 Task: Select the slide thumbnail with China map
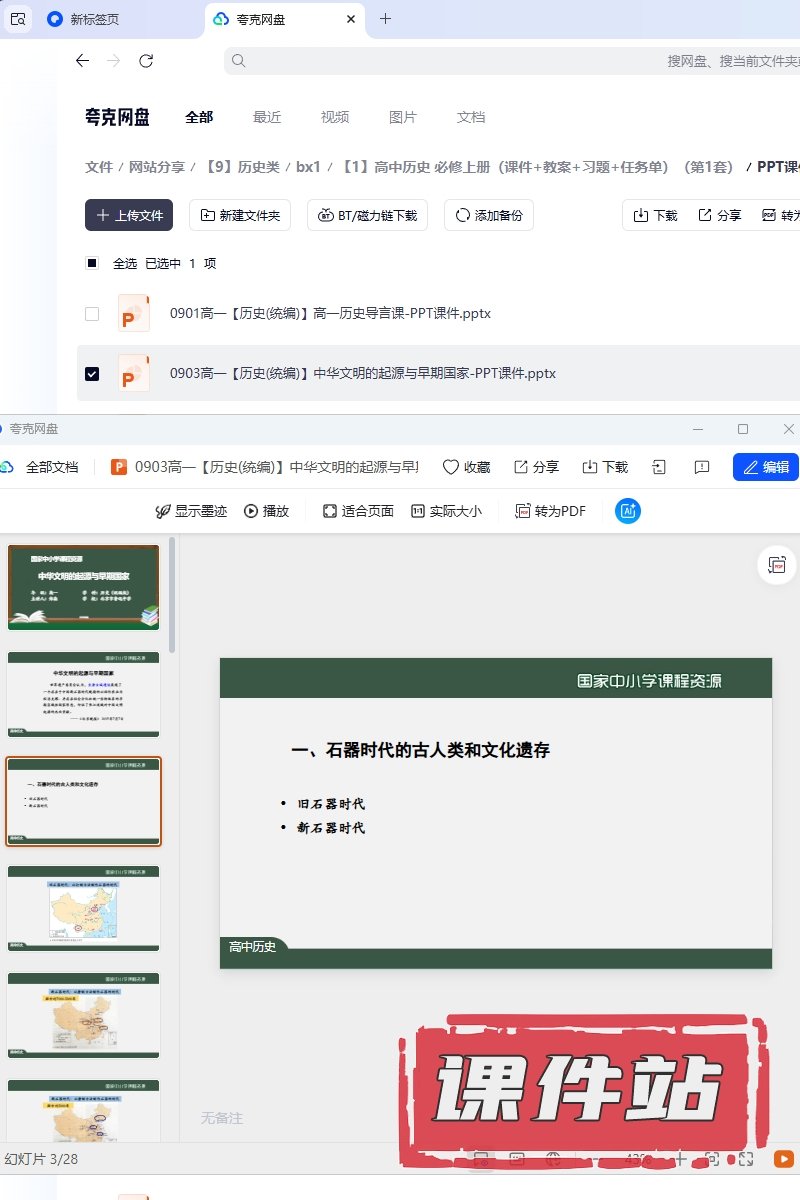click(84, 908)
